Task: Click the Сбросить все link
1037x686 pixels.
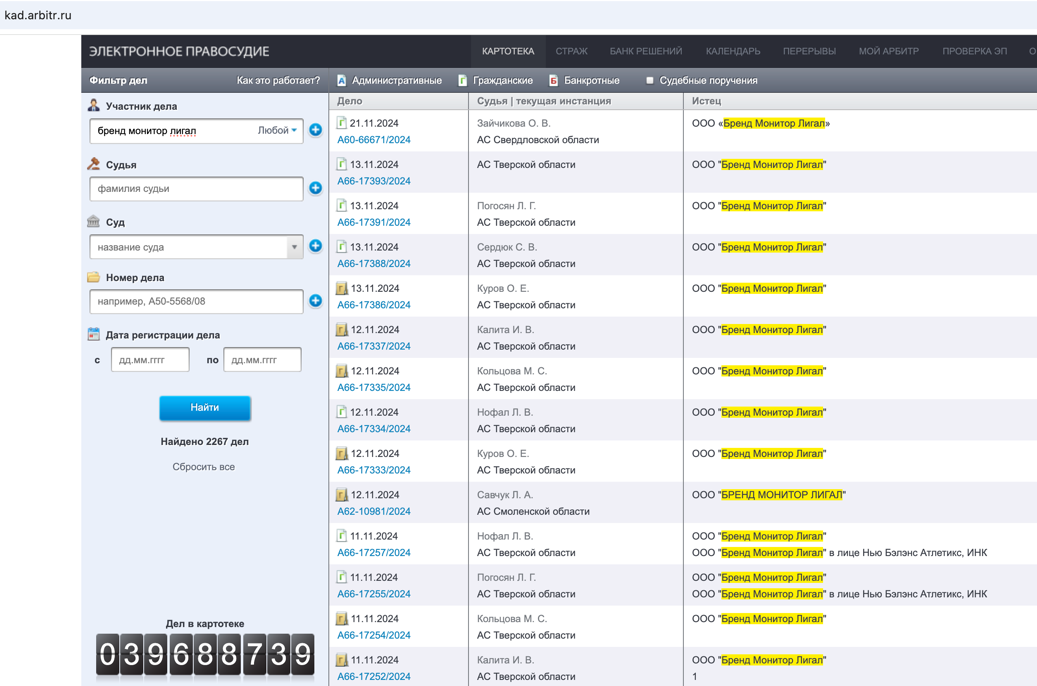Action: (204, 466)
